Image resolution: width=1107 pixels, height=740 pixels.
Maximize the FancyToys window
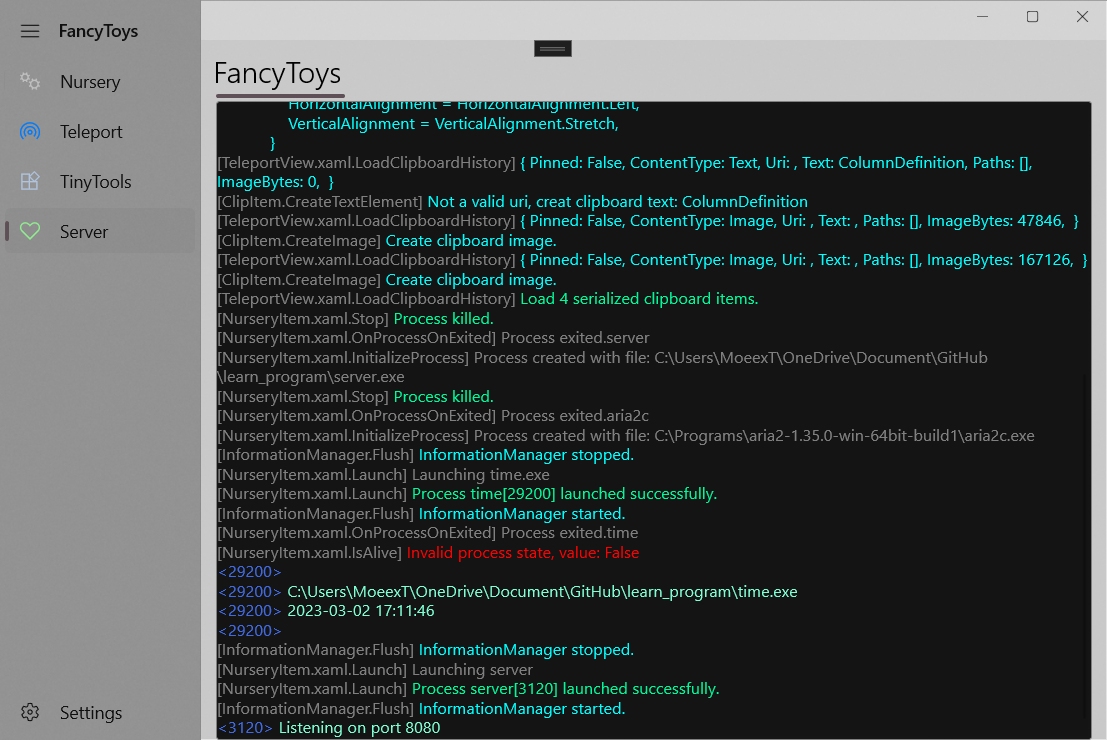[1032, 17]
